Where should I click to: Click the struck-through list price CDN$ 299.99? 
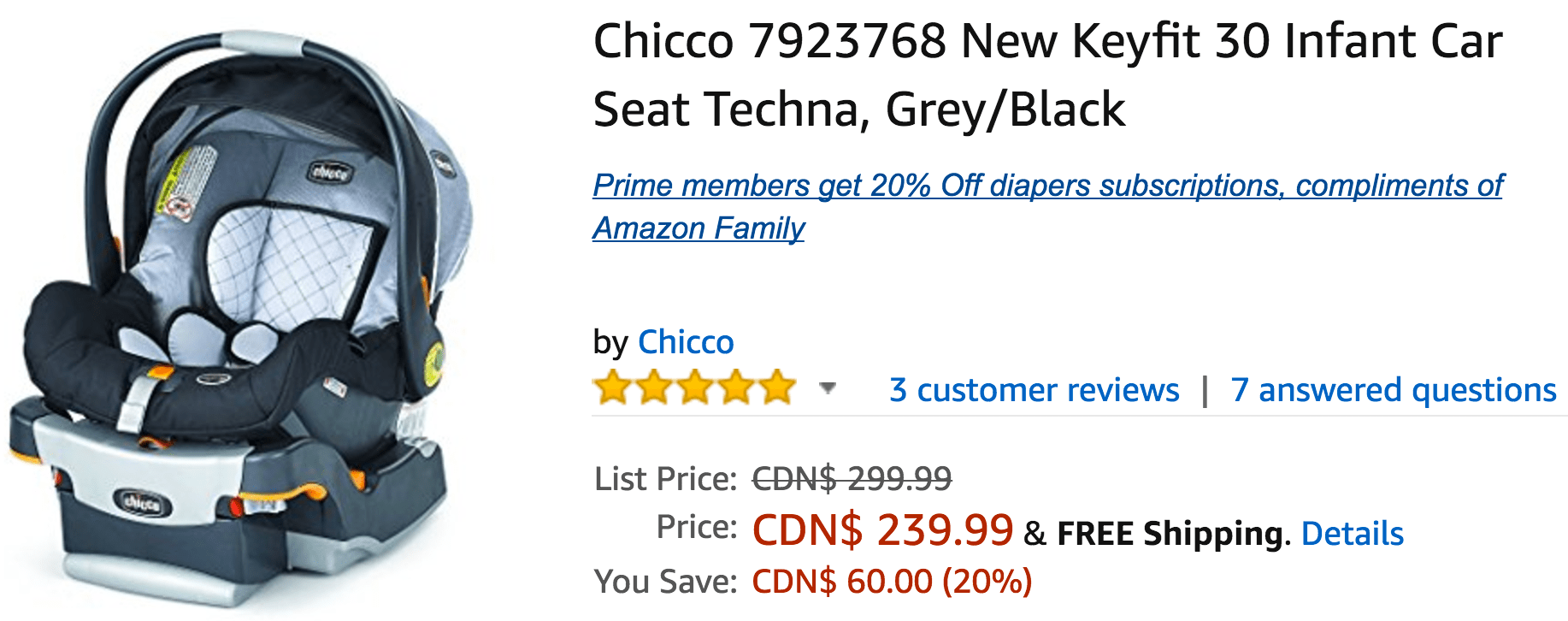click(x=852, y=478)
